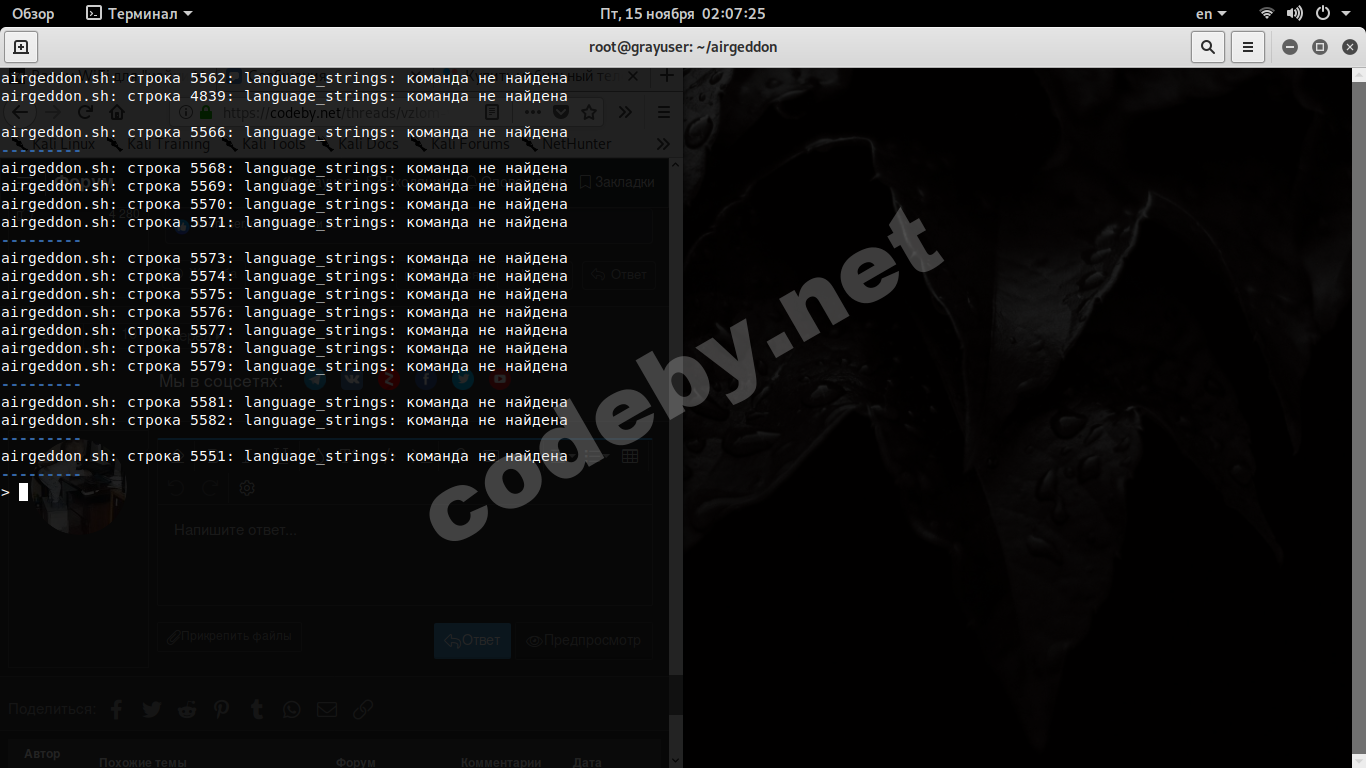Open the volume indicator in top bar
Screen dimensions: 1366x768
click(1295, 14)
